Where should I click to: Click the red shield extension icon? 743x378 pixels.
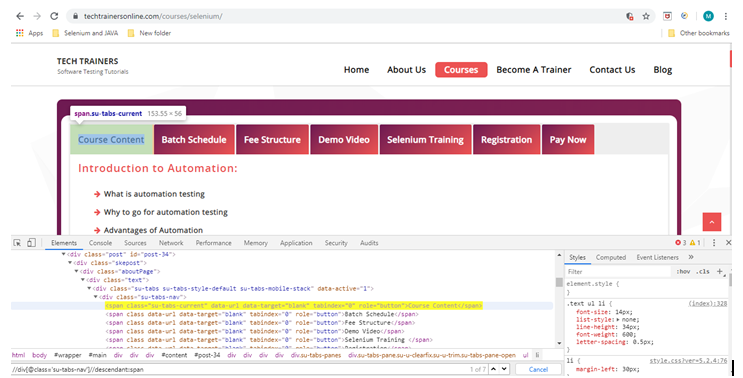tap(667, 16)
